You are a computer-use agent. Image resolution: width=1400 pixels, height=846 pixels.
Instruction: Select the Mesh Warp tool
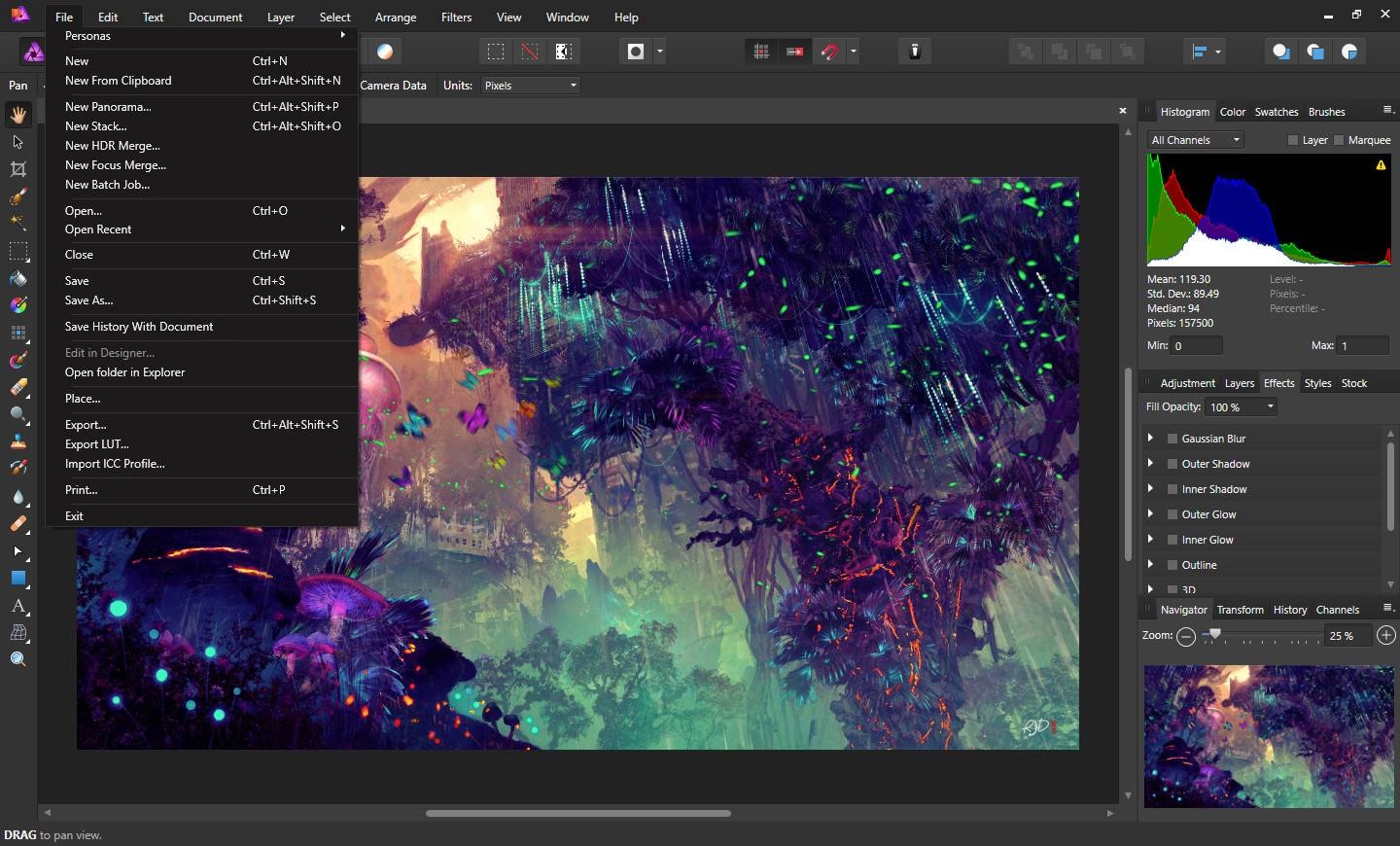(x=17, y=633)
